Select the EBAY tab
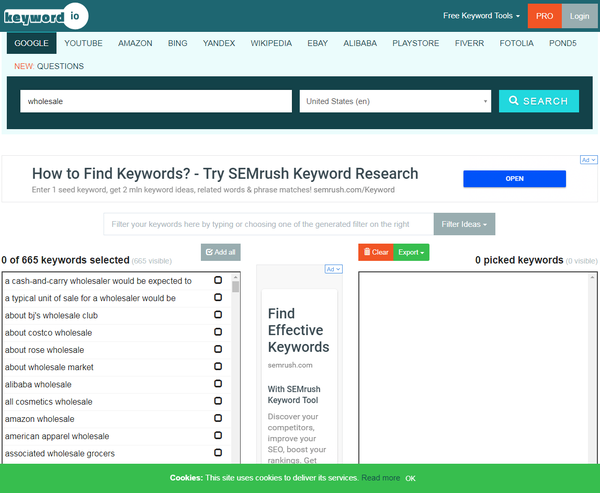This screenshot has width=600, height=493. 318,43
